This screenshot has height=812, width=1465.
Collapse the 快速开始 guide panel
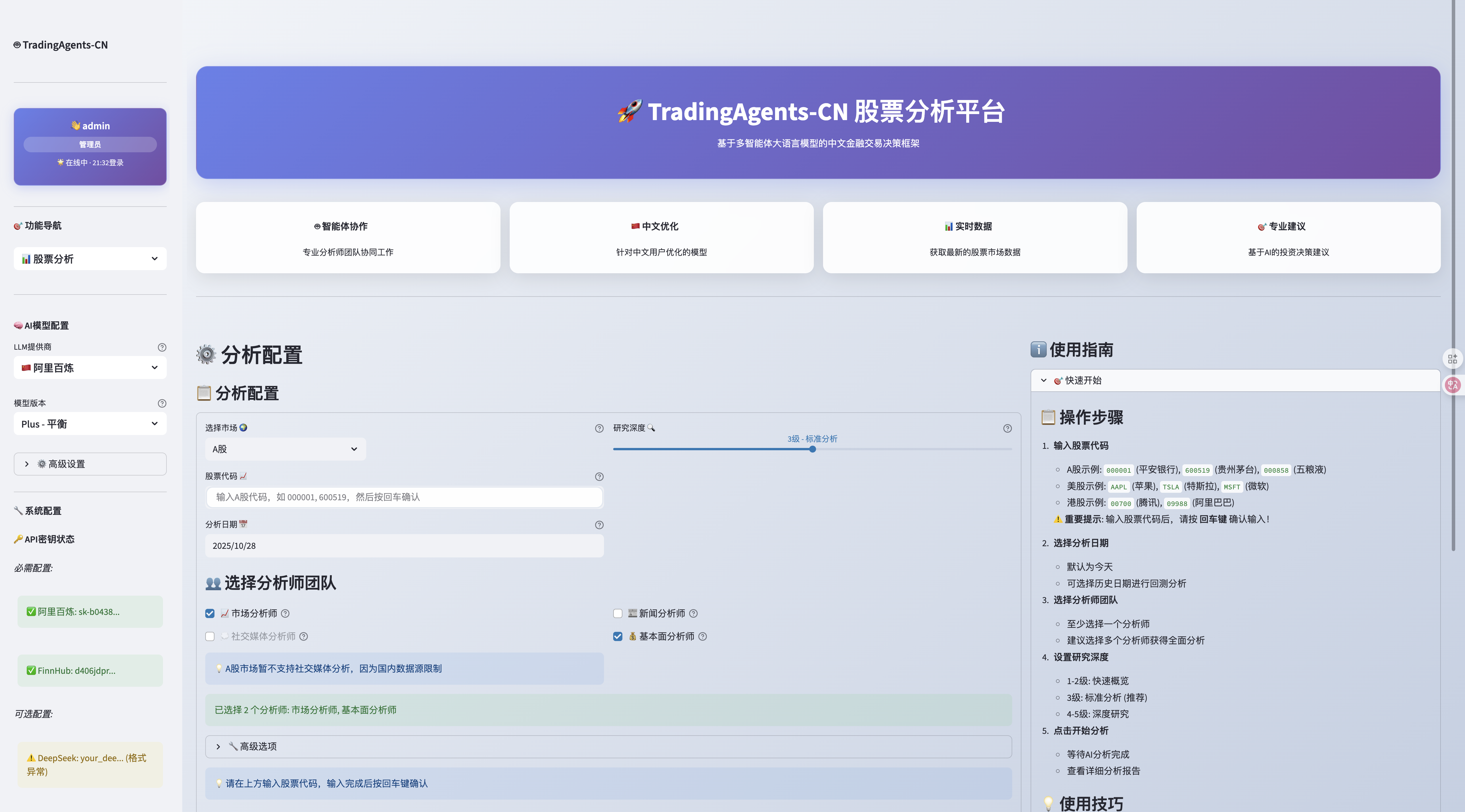[x=1044, y=381]
